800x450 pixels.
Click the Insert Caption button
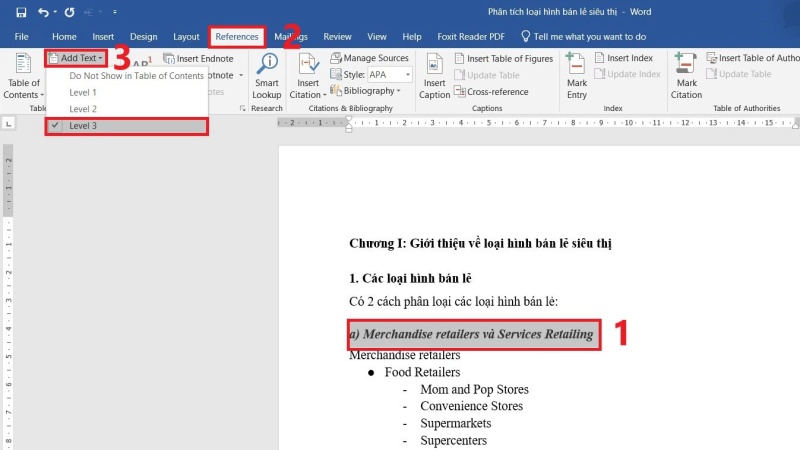[434, 76]
